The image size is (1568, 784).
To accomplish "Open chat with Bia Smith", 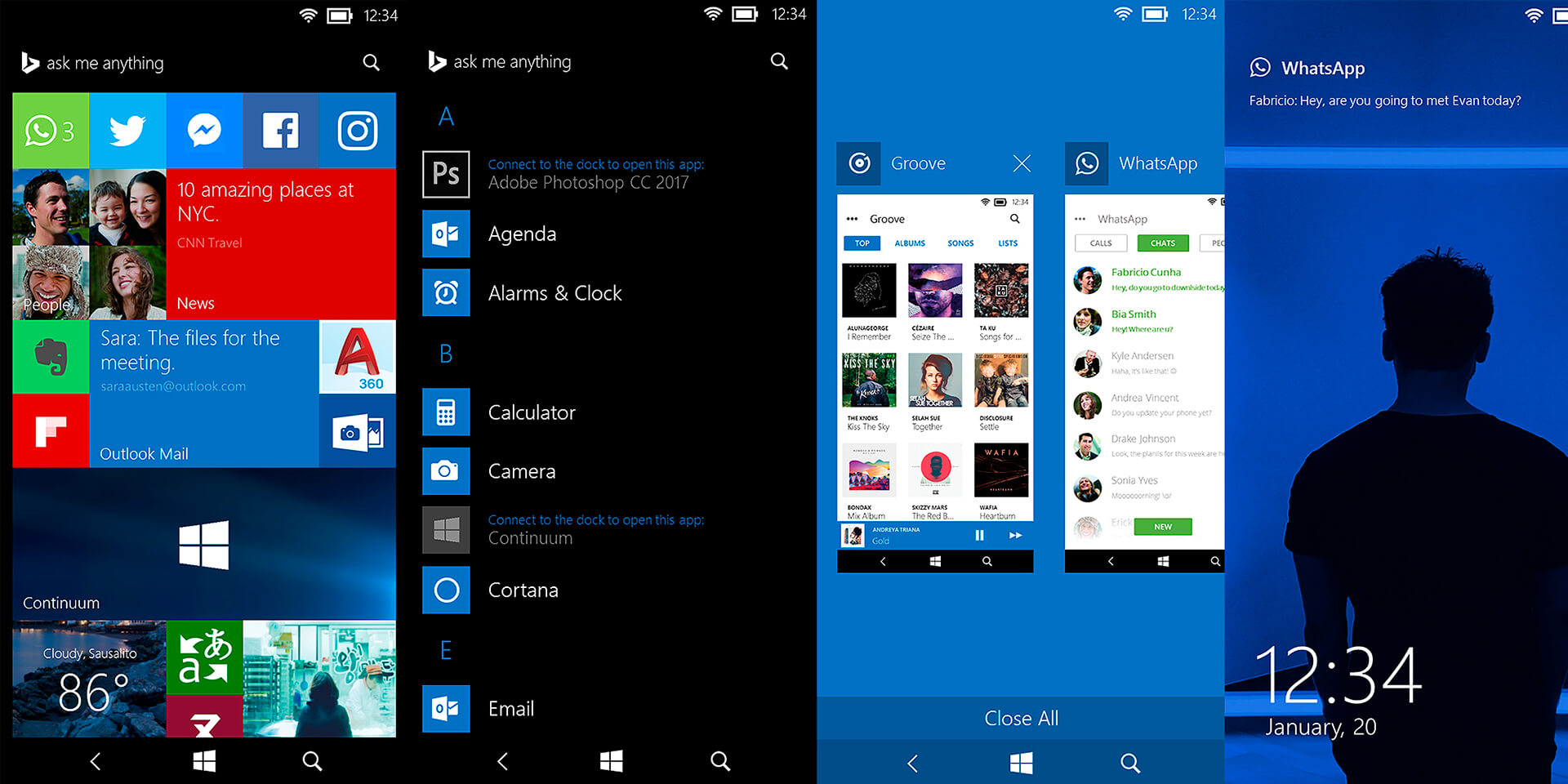I will (1147, 321).
